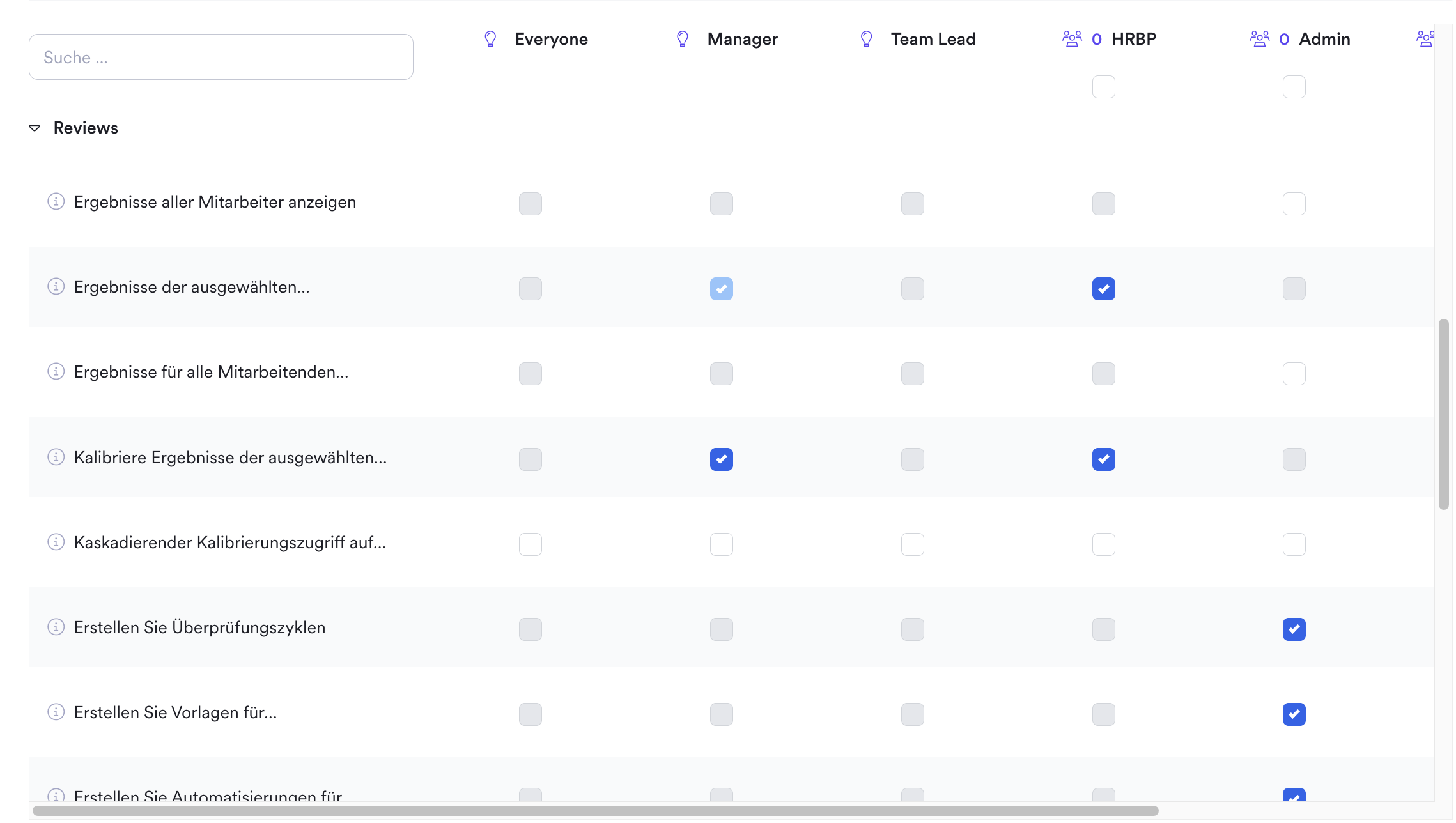The image size is (1456, 823).
Task: Select the Kaskadierender Kalibrierungszugriff auf label
Action: click(x=230, y=542)
